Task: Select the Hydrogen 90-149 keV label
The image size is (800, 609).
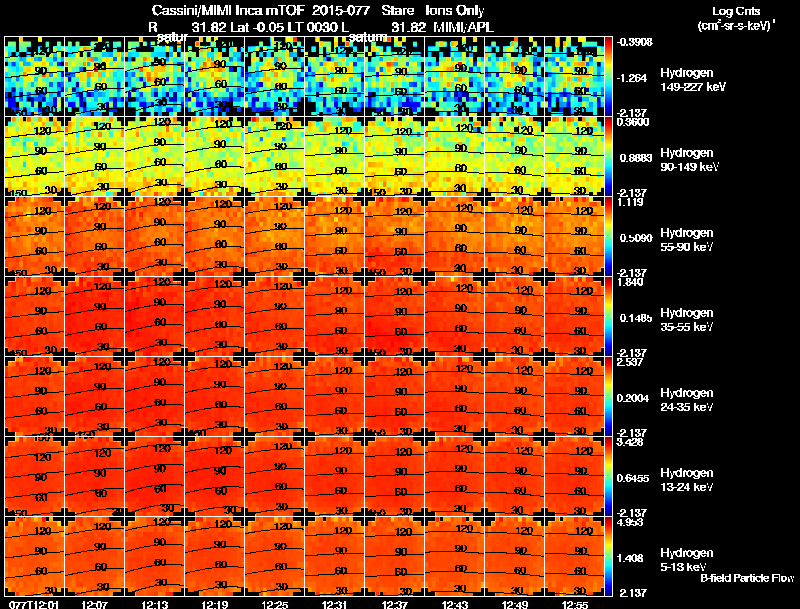Action: 690,160
